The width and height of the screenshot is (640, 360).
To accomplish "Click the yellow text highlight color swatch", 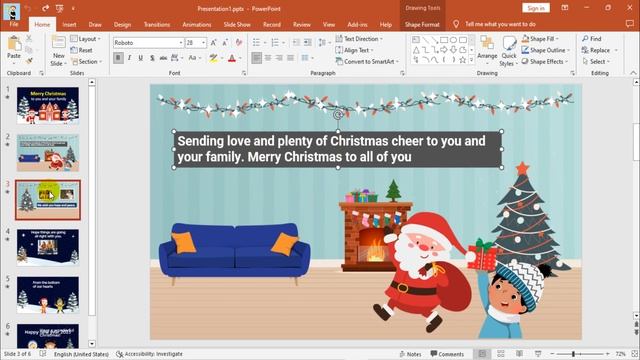I will click(213, 58).
